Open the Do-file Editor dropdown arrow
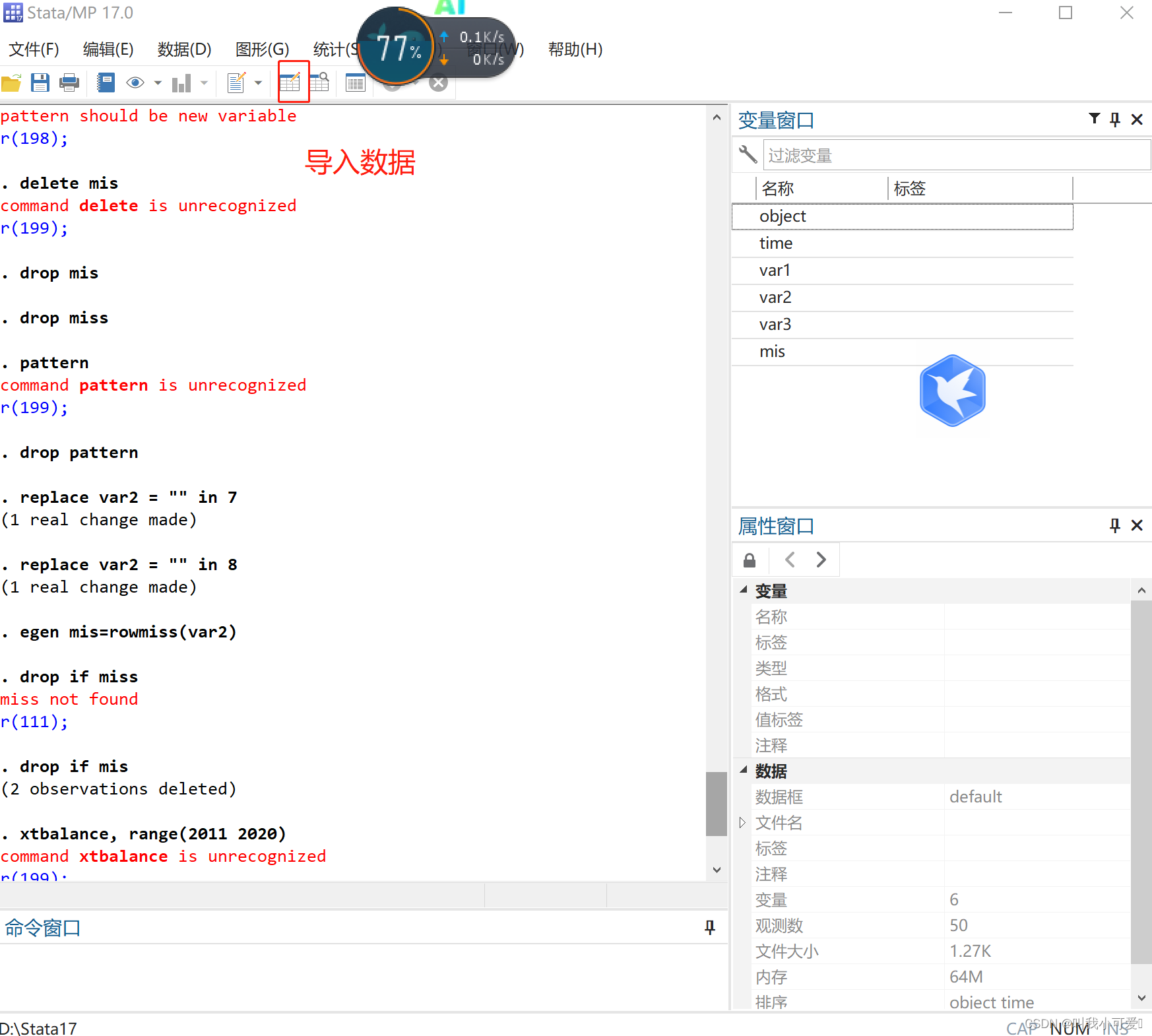Image resolution: width=1152 pixels, height=1036 pixels. [x=258, y=83]
